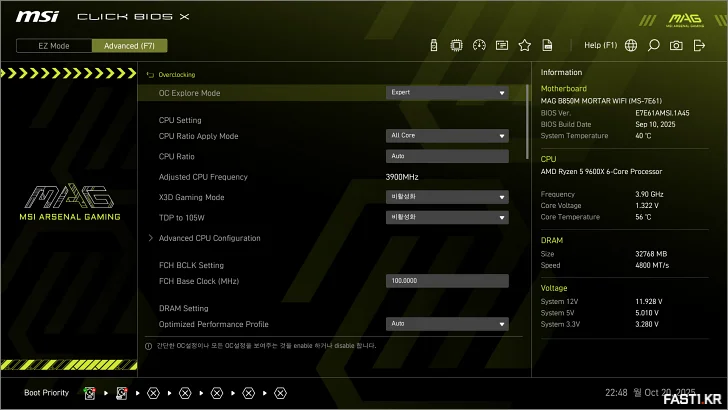Viewport: 728px width, 410px height.
Task: Click the System 3.3V 3.280 V reading
Action: pyautogui.click(x=647, y=325)
